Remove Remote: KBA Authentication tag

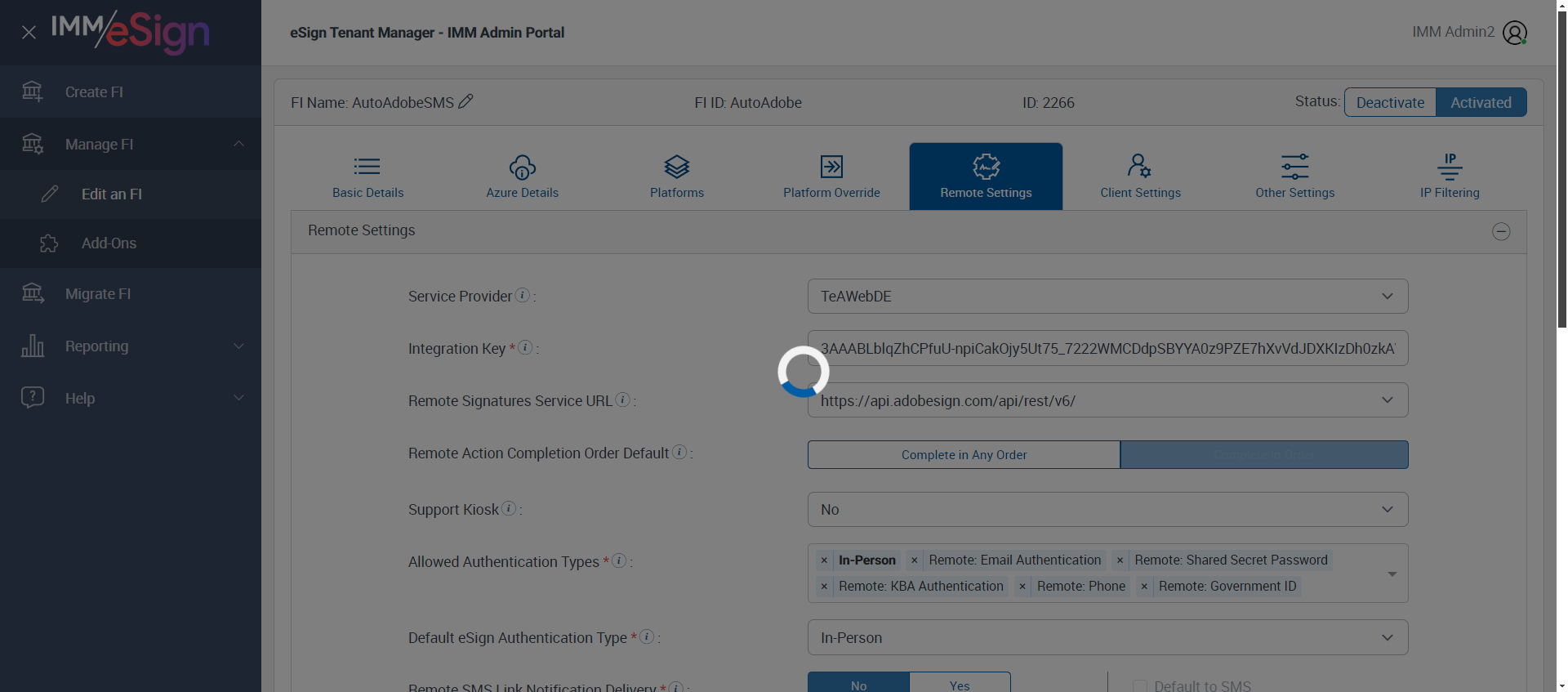click(x=824, y=587)
